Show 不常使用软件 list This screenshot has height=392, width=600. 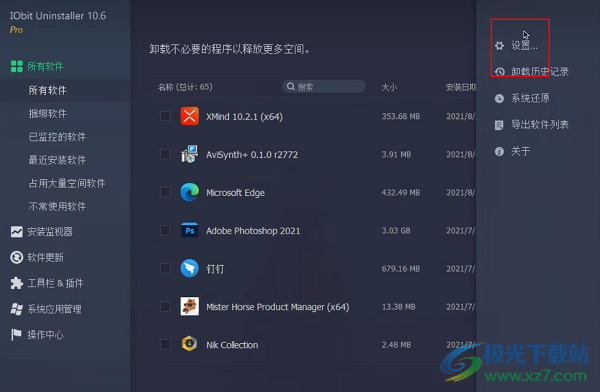pyautogui.click(x=57, y=207)
